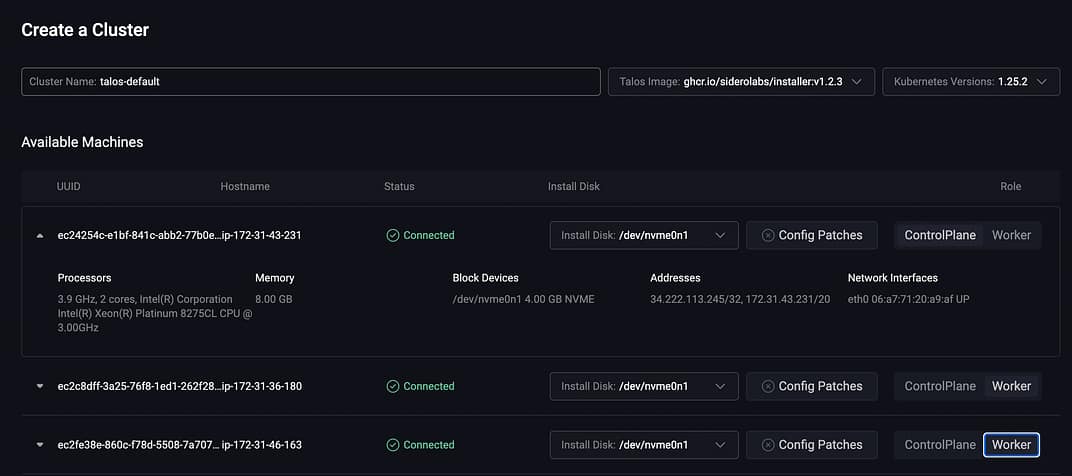
Task: Open Install Disk dropdown for ip-172-31-46-163
Action: click(644, 445)
